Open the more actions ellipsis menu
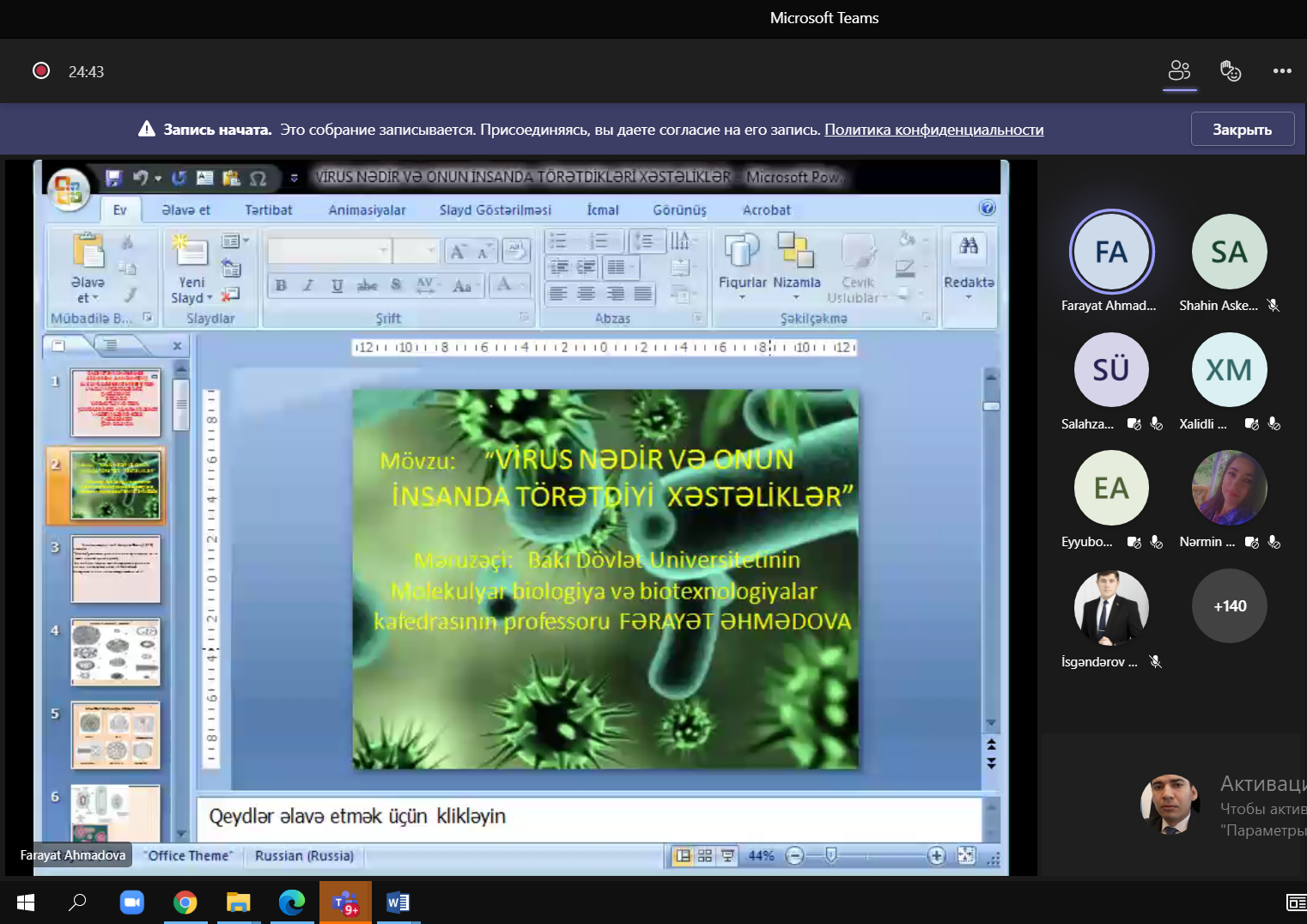Screen dimensions: 1307x924 click(x=1282, y=71)
